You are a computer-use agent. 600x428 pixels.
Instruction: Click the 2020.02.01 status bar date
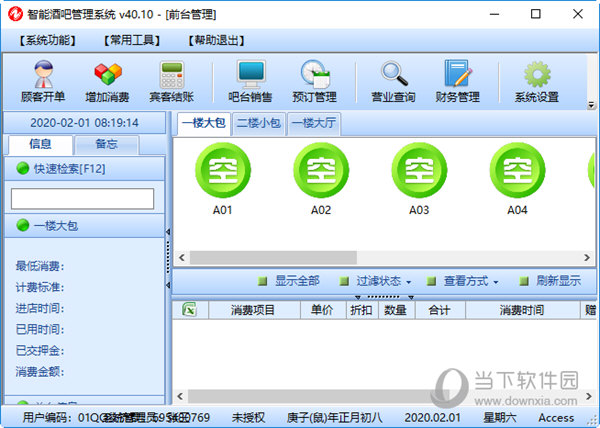click(x=433, y=417)
